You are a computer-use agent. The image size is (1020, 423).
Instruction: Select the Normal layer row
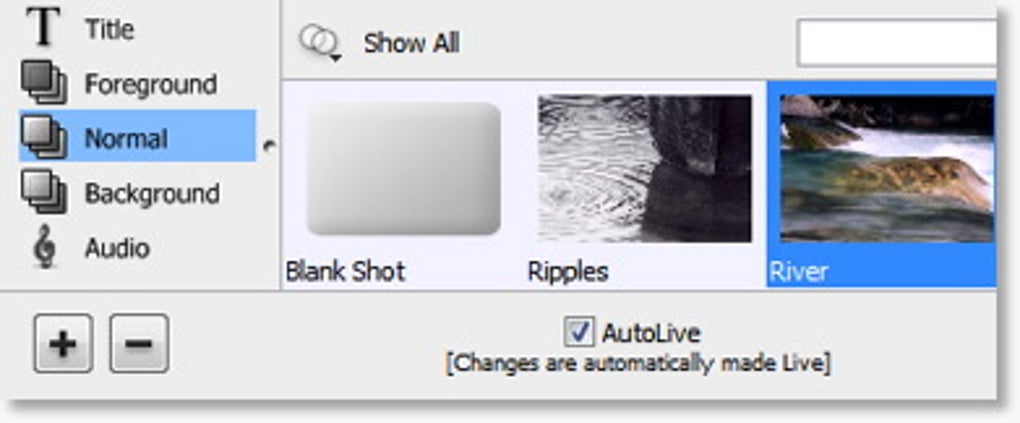tap(137, 136)
